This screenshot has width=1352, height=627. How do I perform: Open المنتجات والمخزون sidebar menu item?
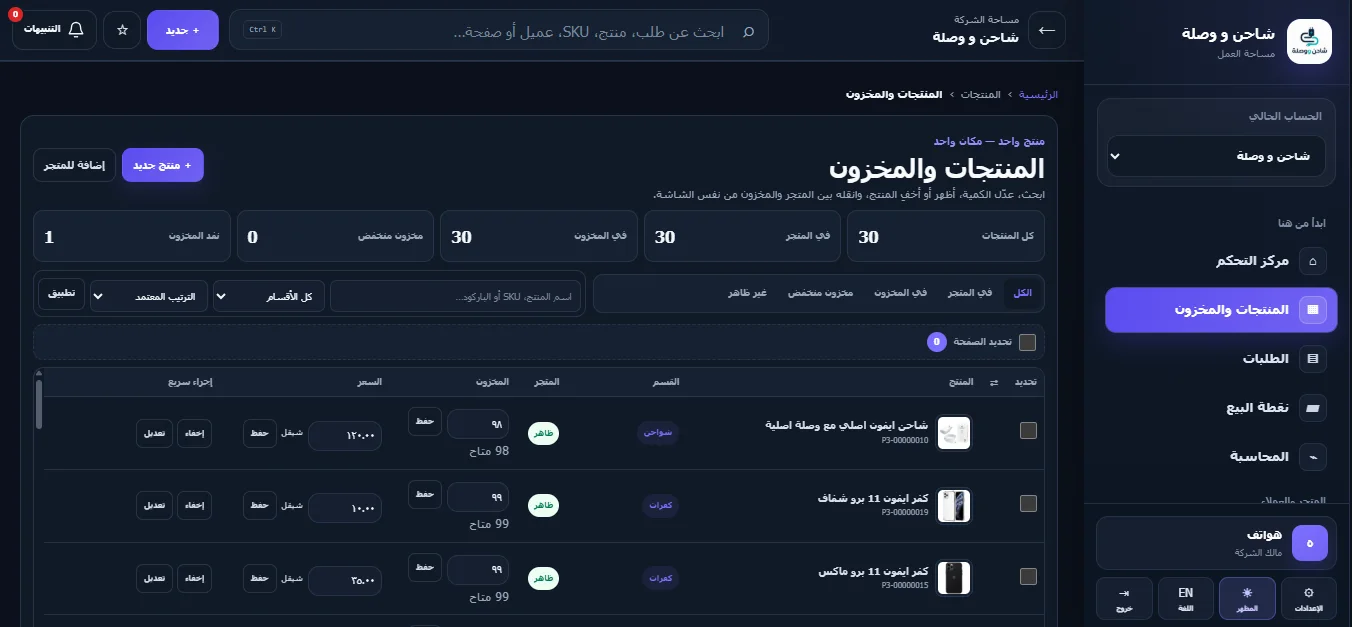click(x=1220, y=310)
